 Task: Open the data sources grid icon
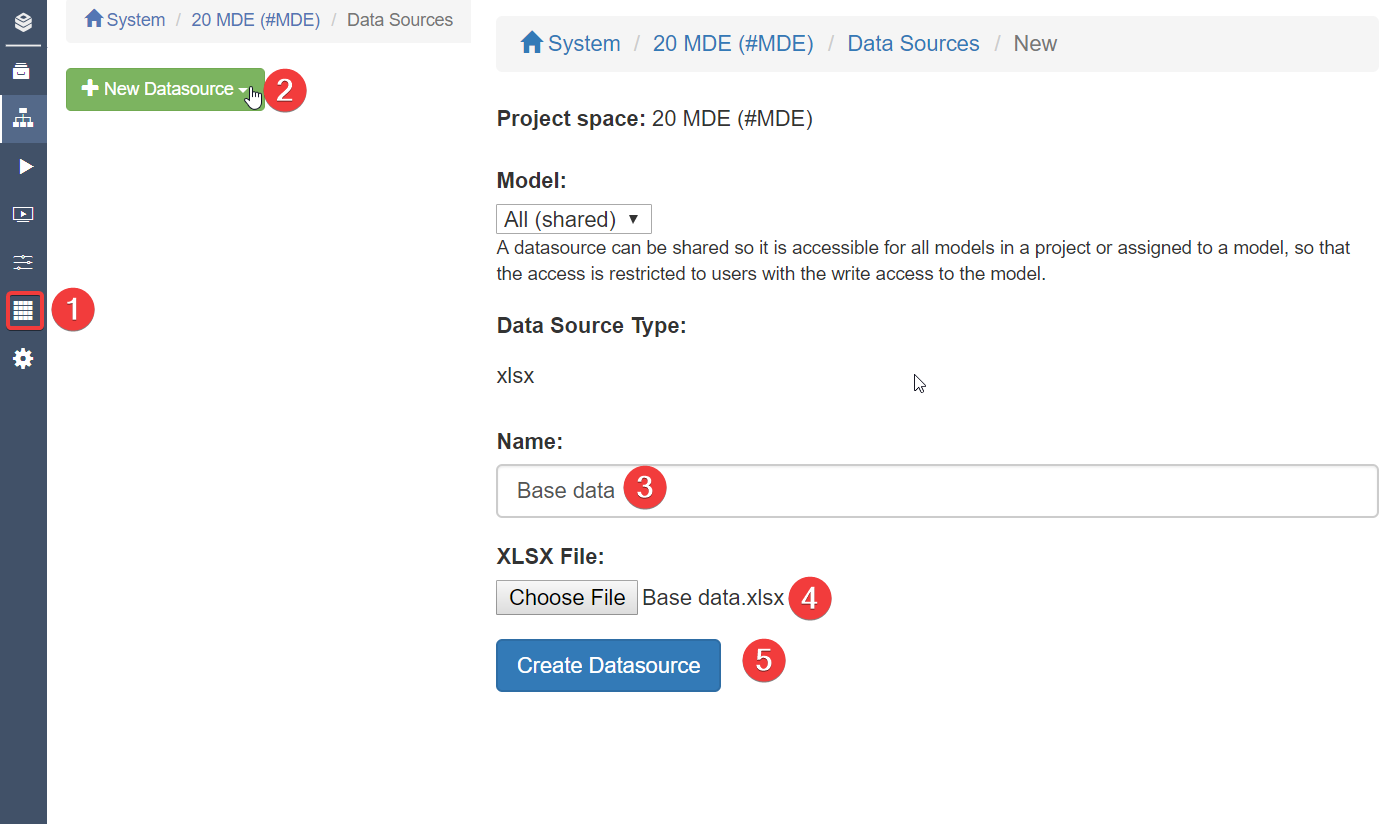click(23, 310)
